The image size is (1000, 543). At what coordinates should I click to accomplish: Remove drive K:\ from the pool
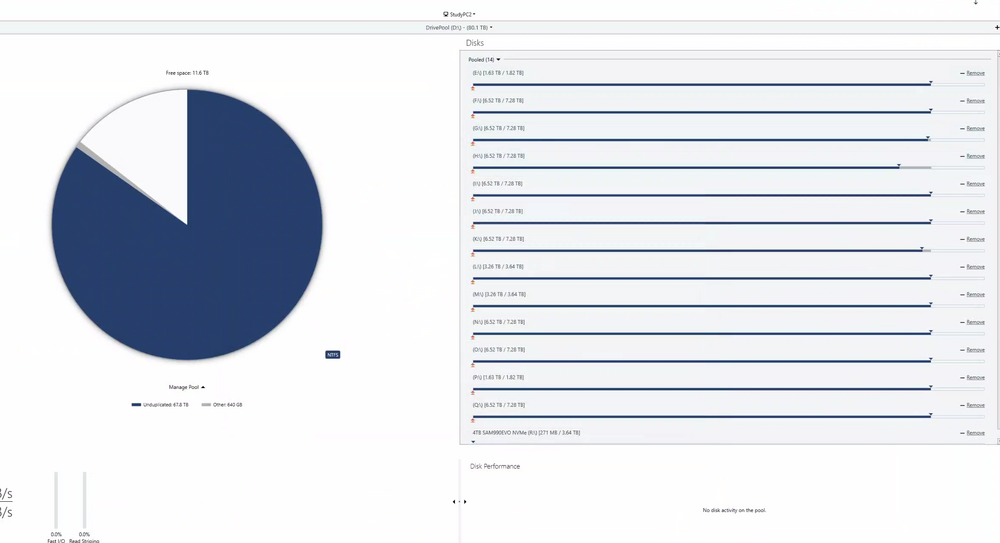coord(973,239)
